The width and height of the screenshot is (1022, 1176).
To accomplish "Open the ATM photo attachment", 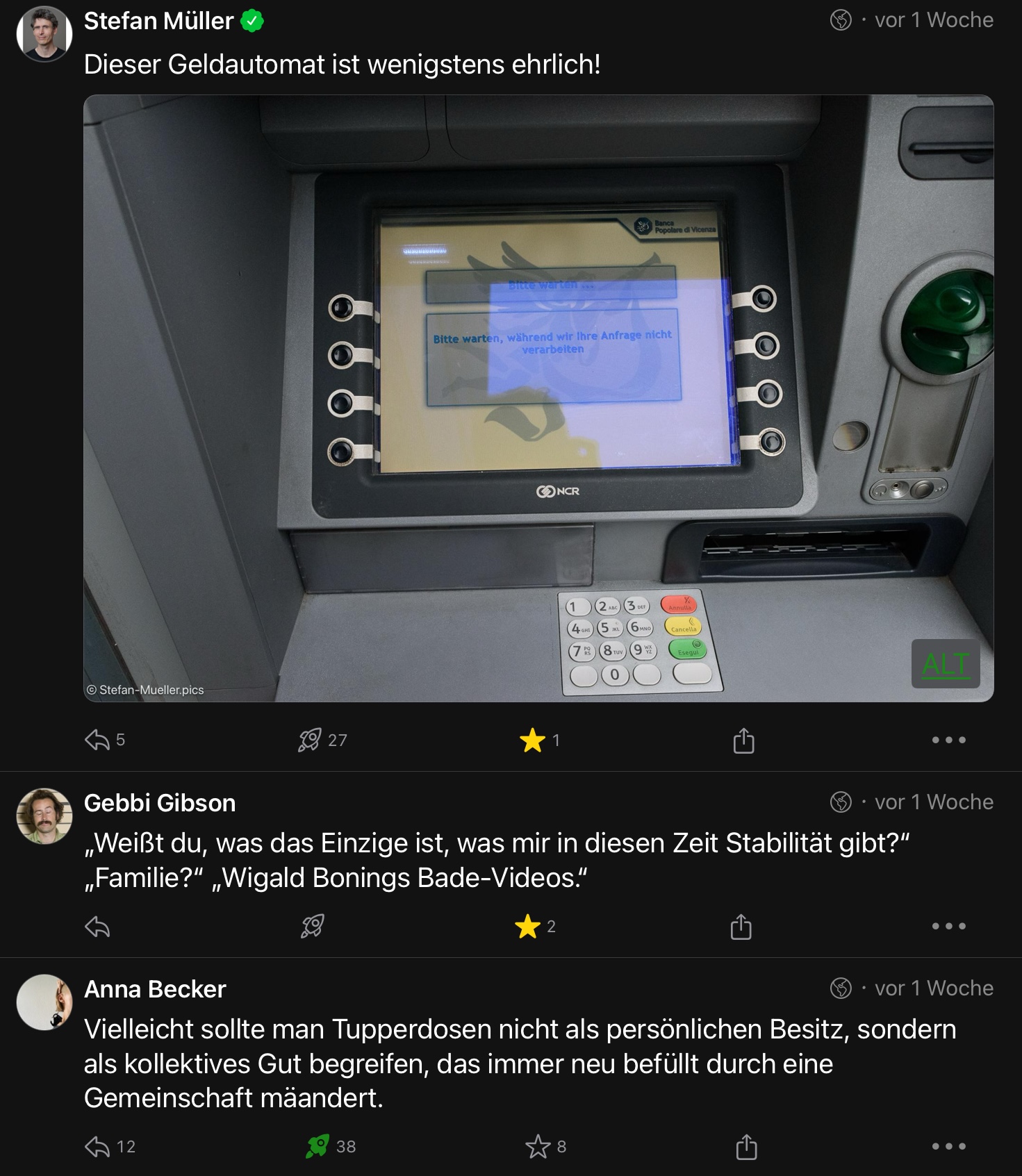I will (x=538, y=398).
